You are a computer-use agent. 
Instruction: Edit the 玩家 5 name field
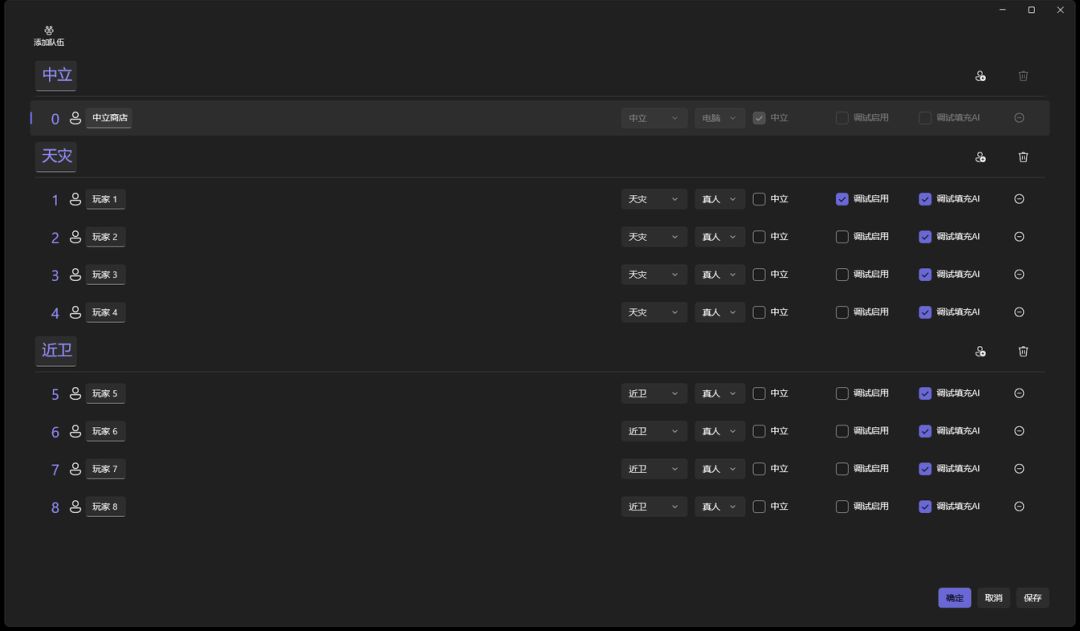click(x=105, y=394)
